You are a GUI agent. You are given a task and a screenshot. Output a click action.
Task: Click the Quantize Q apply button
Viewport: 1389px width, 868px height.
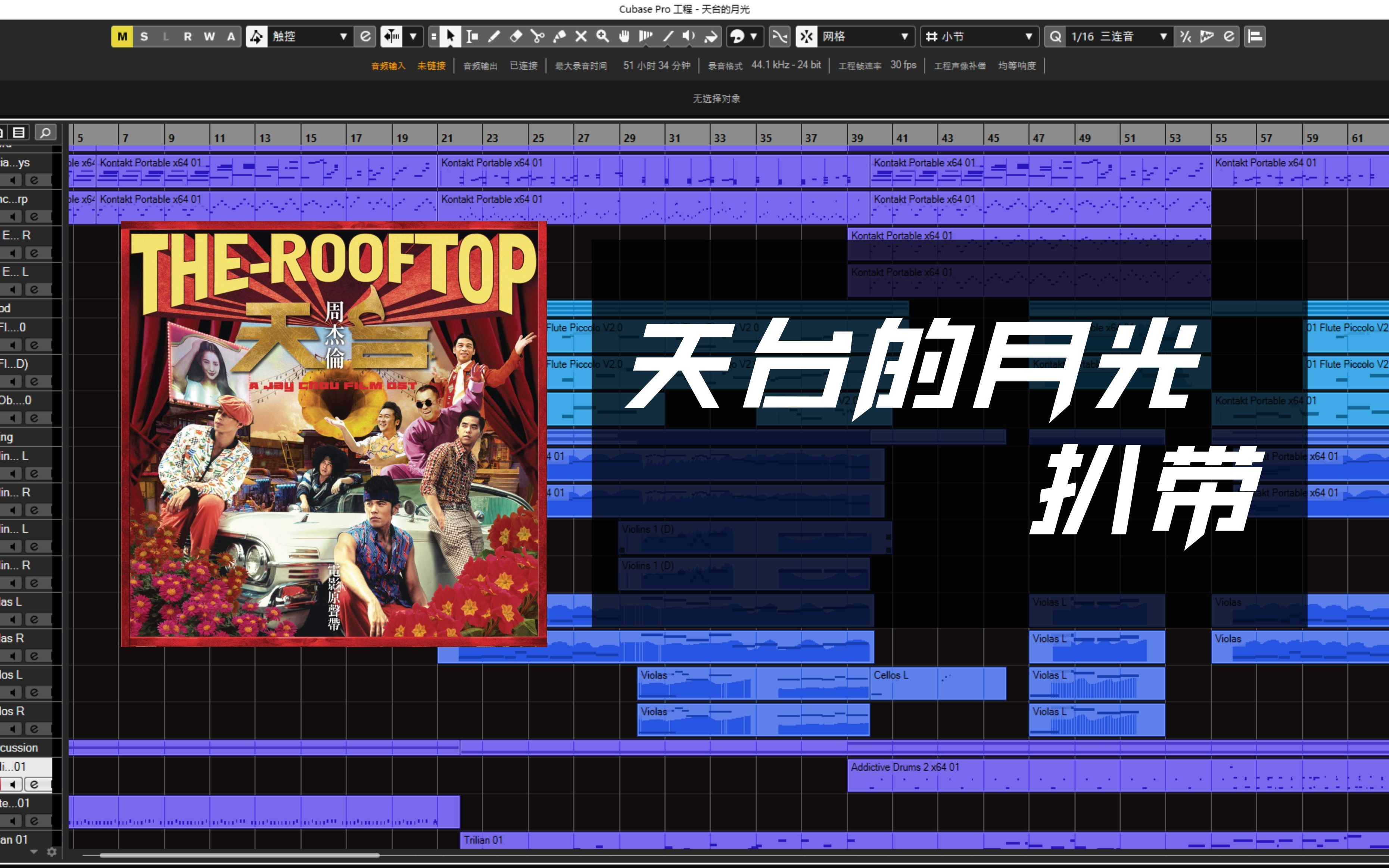(1055, 36)
